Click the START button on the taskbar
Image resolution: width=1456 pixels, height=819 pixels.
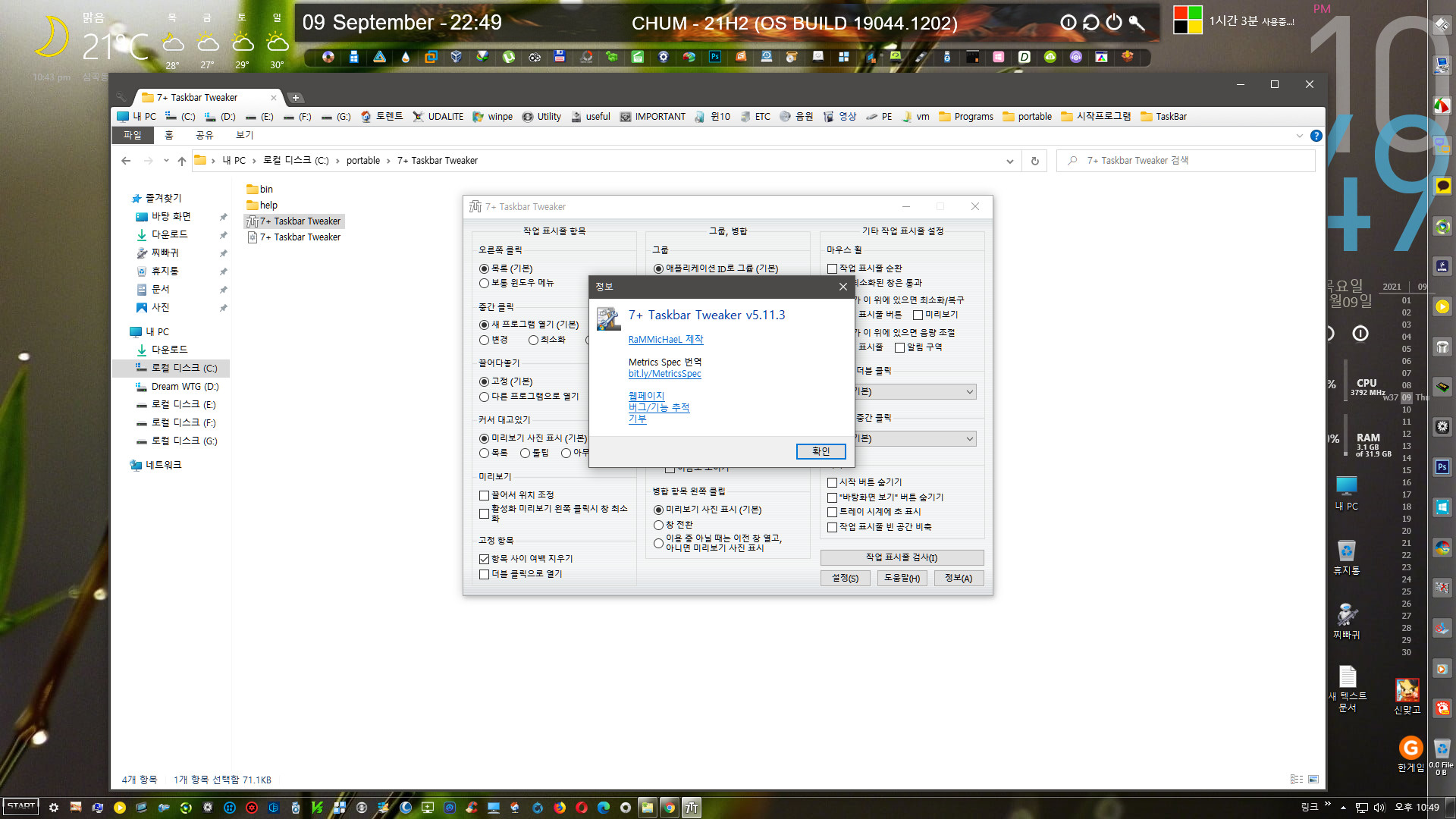click(x=21, y=806)
